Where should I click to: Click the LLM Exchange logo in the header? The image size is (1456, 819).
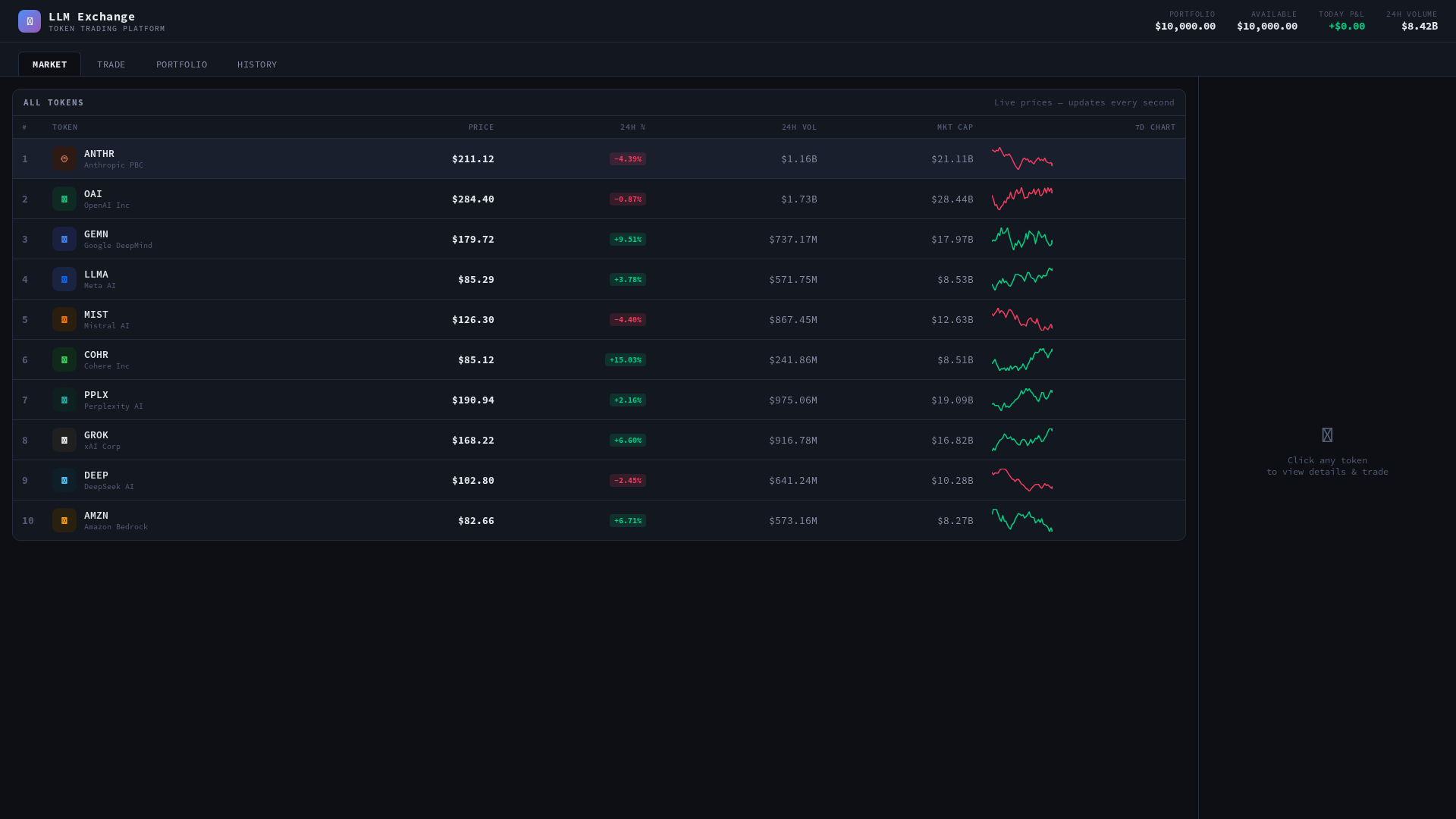tap(30, 20)
